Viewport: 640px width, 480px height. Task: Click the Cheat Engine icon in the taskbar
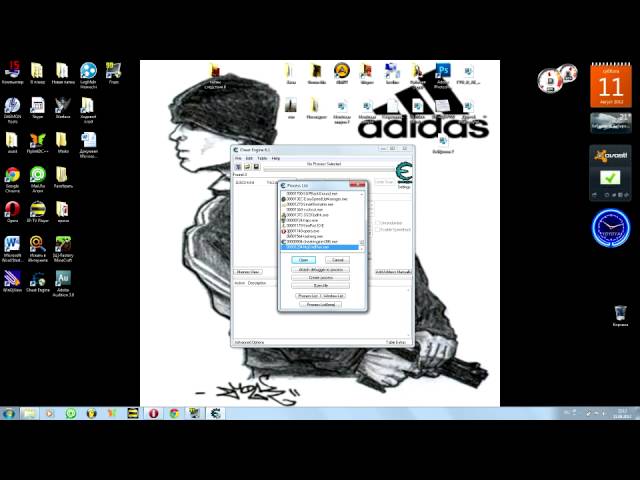[216, 413]
